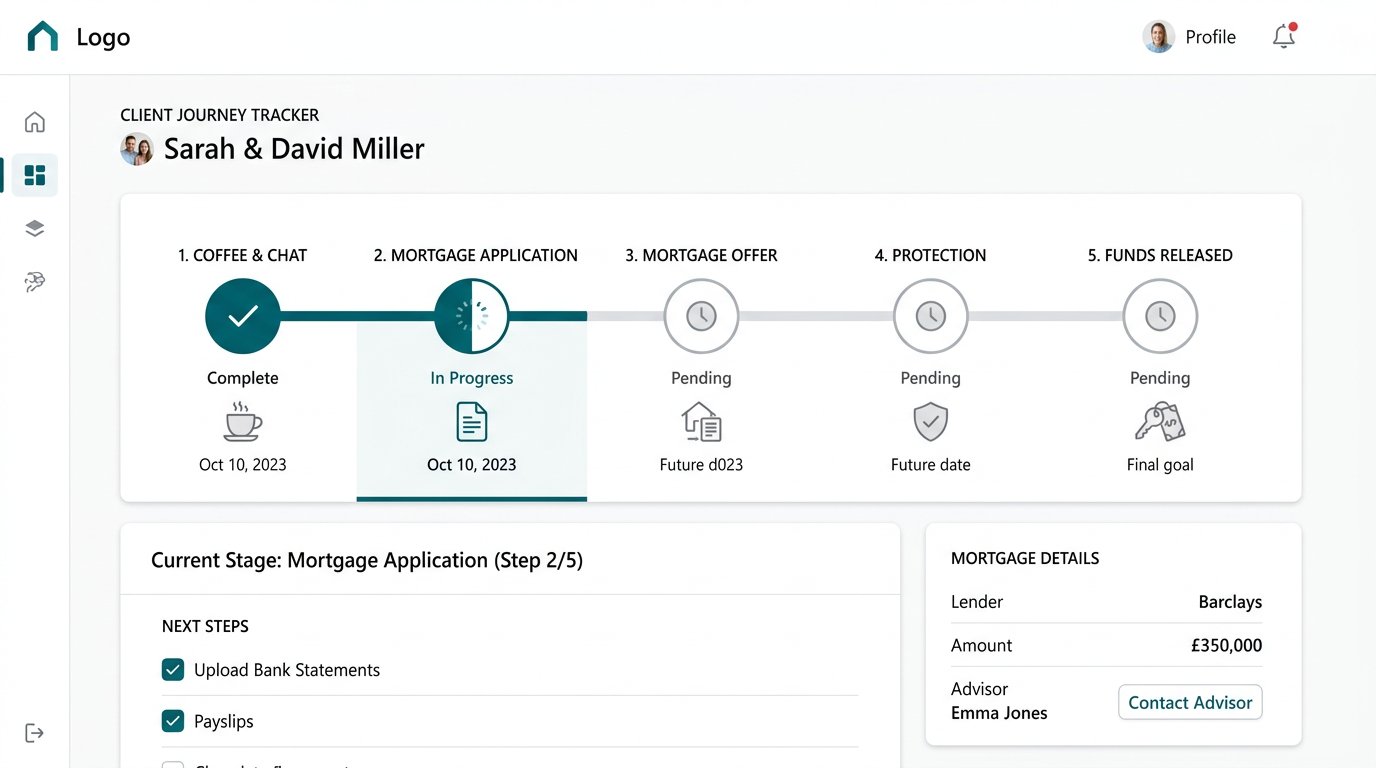Check the unchecked item below Payslips
The width and height of the screenshot is (1376, 768).
click(x=173, y=765)
